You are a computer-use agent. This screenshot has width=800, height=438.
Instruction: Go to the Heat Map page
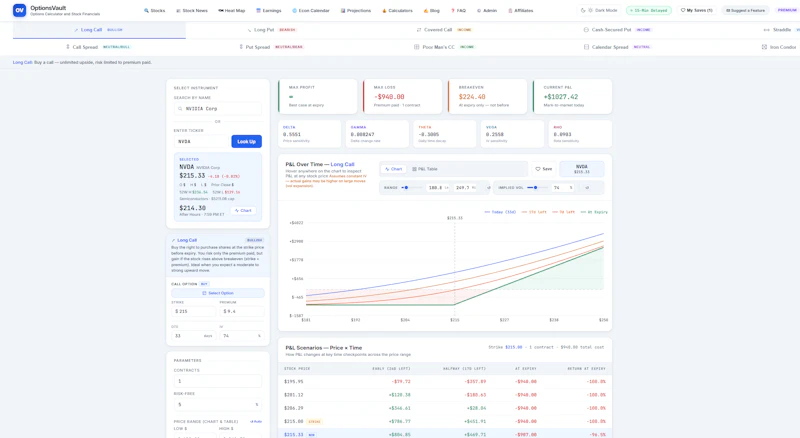click(x=232, y=10)
